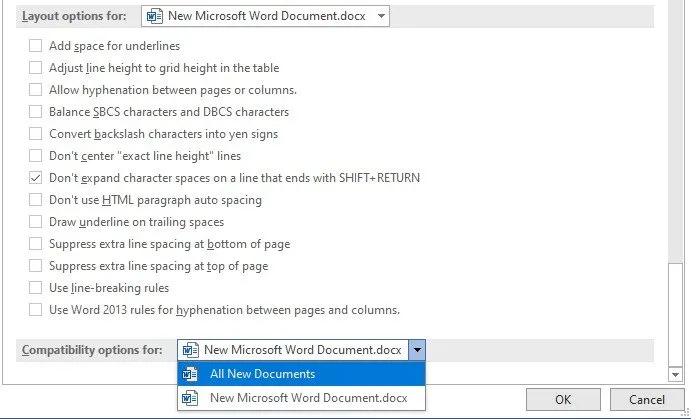Toggle Allow hyphenation between pages or columns

[36, 90]
